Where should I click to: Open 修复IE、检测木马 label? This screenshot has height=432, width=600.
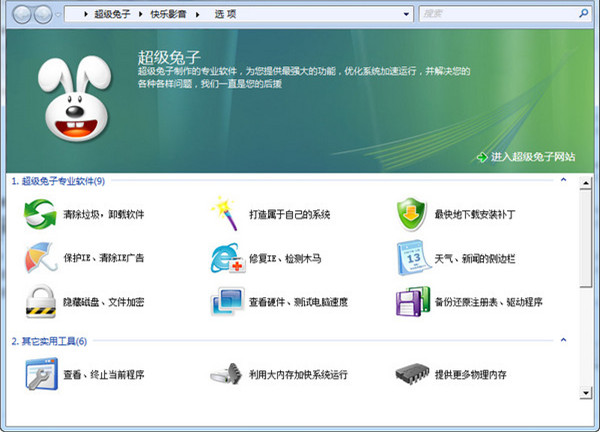tap(285, 259)
